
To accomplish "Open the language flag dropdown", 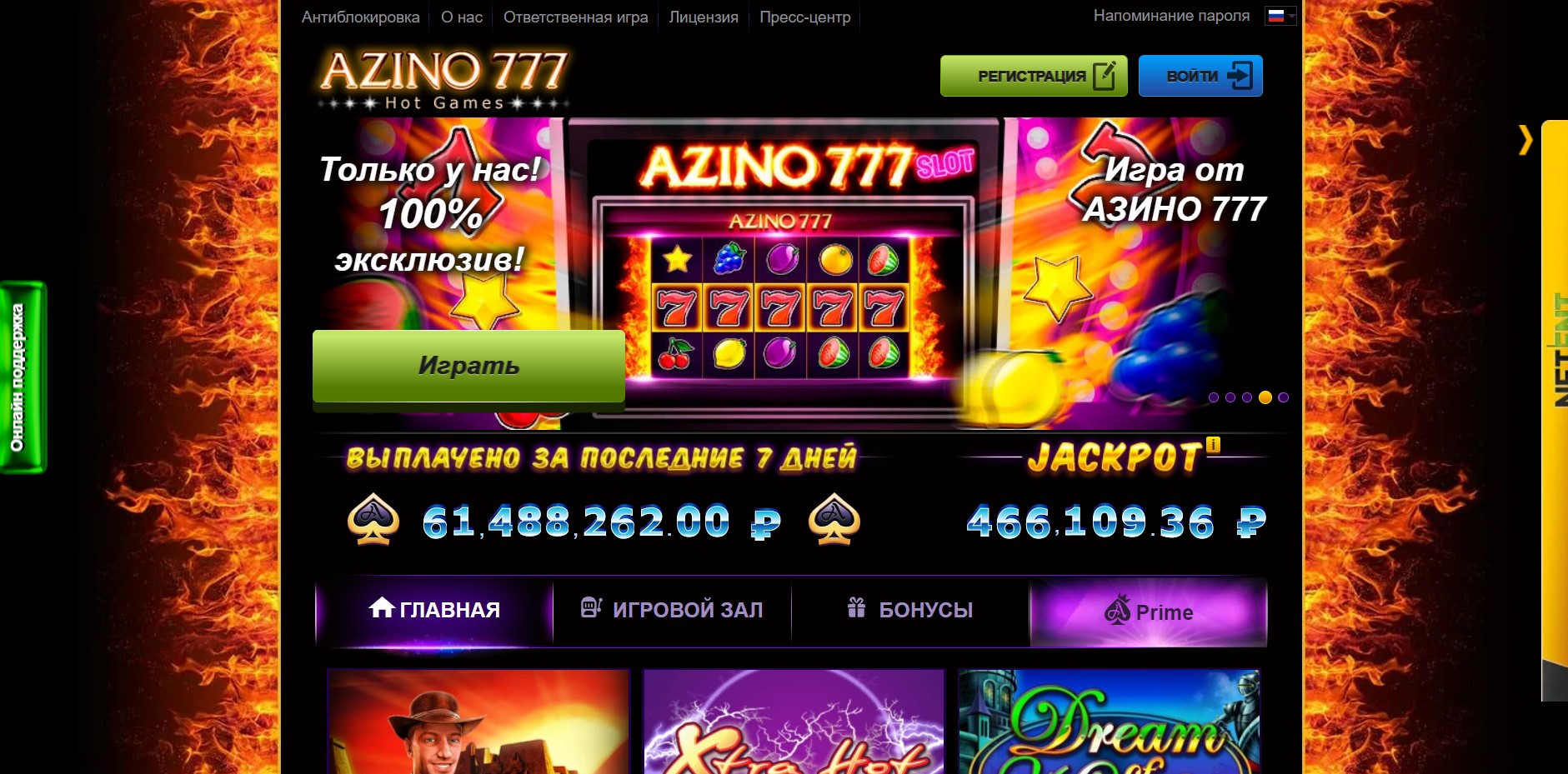I will point(1280,16).
